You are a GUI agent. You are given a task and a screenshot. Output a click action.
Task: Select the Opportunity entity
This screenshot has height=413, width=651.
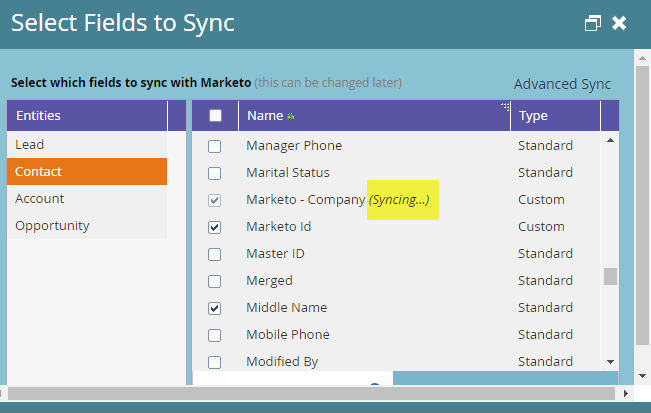(x=87, y=225)
